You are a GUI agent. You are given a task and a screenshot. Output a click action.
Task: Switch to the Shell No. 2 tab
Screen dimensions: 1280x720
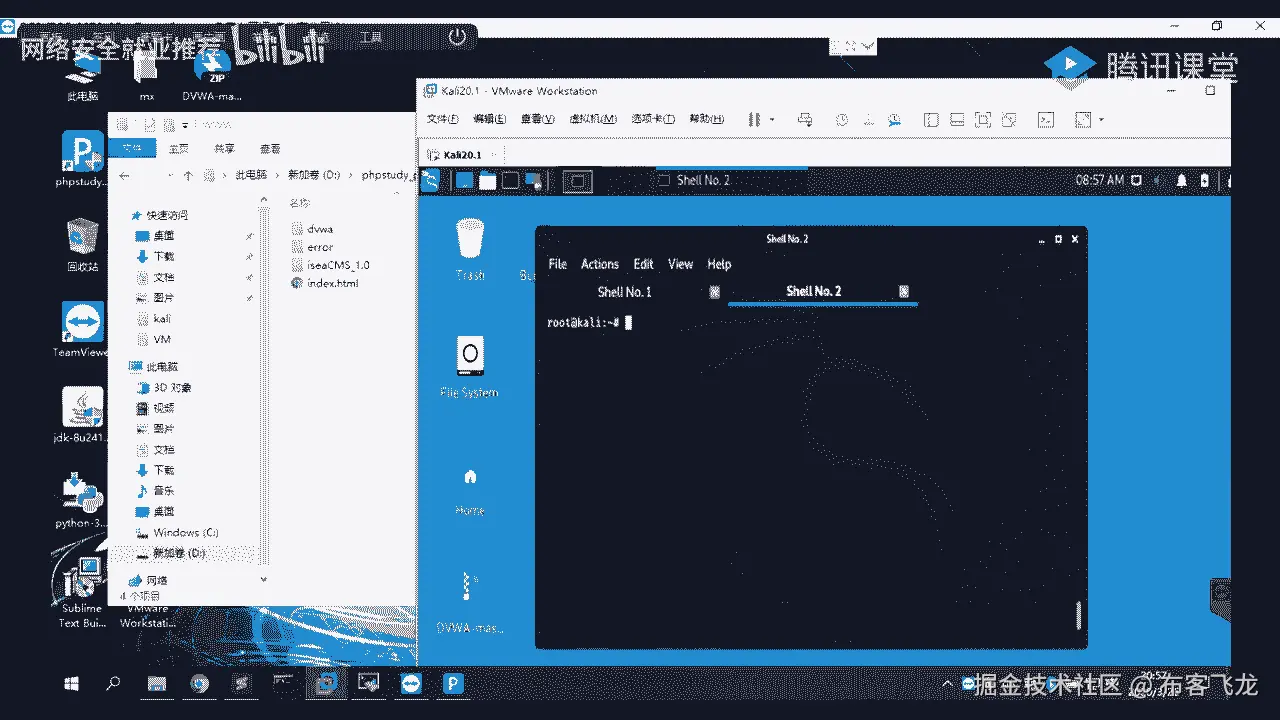tap(814, 291)
